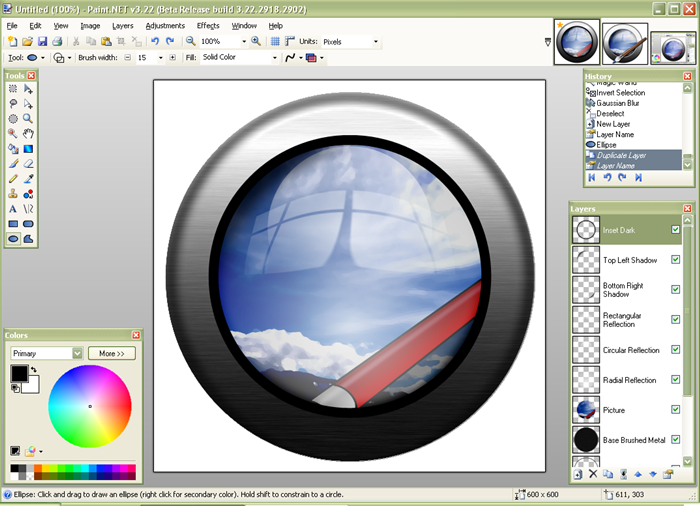Click the Zoom In magnifier icon

click(x=256, y=42)
